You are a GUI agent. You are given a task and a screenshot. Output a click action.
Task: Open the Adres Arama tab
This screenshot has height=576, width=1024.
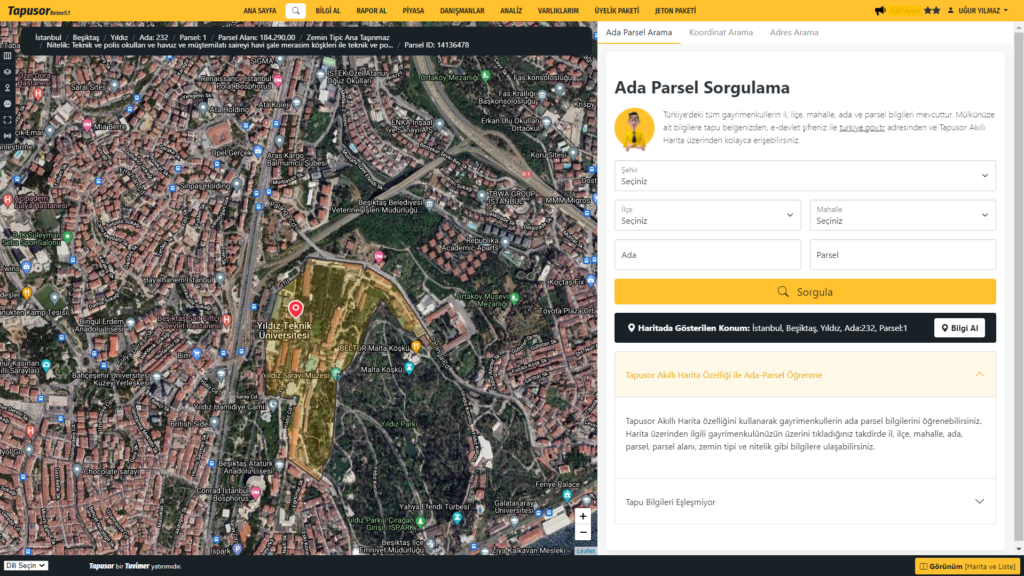click(x=793, y=33)
